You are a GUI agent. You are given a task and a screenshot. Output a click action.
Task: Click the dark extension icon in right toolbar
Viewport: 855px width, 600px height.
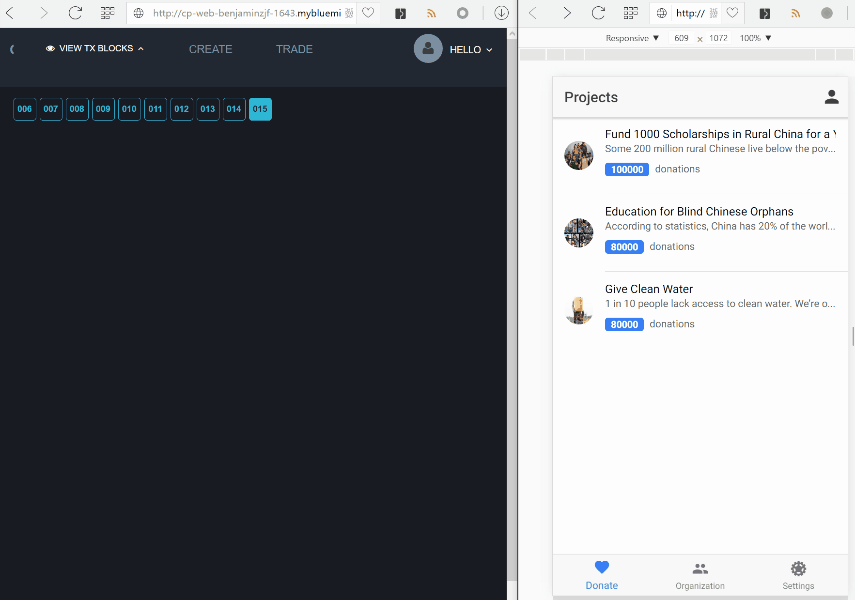click(764, 13)
